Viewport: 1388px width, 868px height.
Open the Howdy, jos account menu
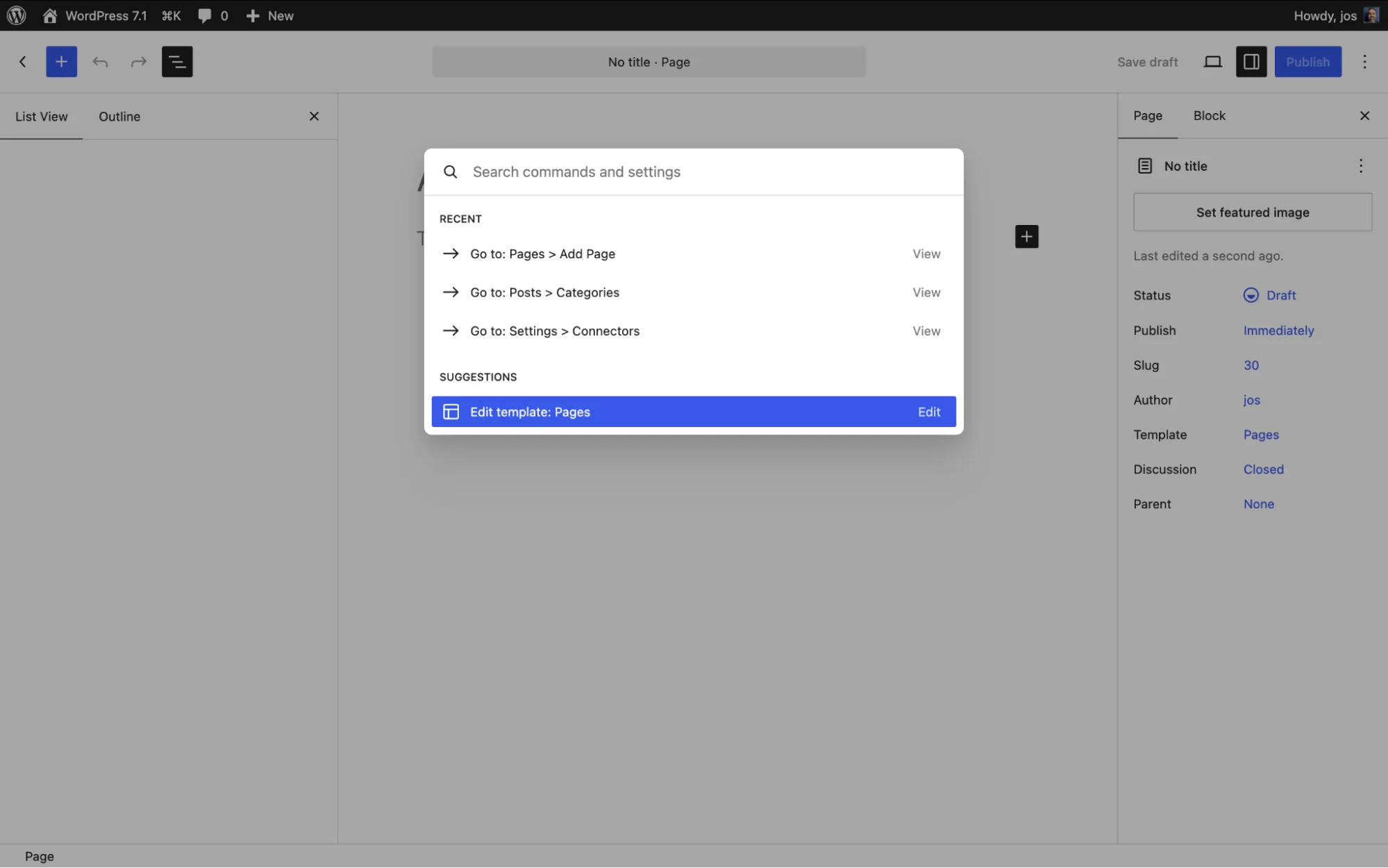[1335, 15]
